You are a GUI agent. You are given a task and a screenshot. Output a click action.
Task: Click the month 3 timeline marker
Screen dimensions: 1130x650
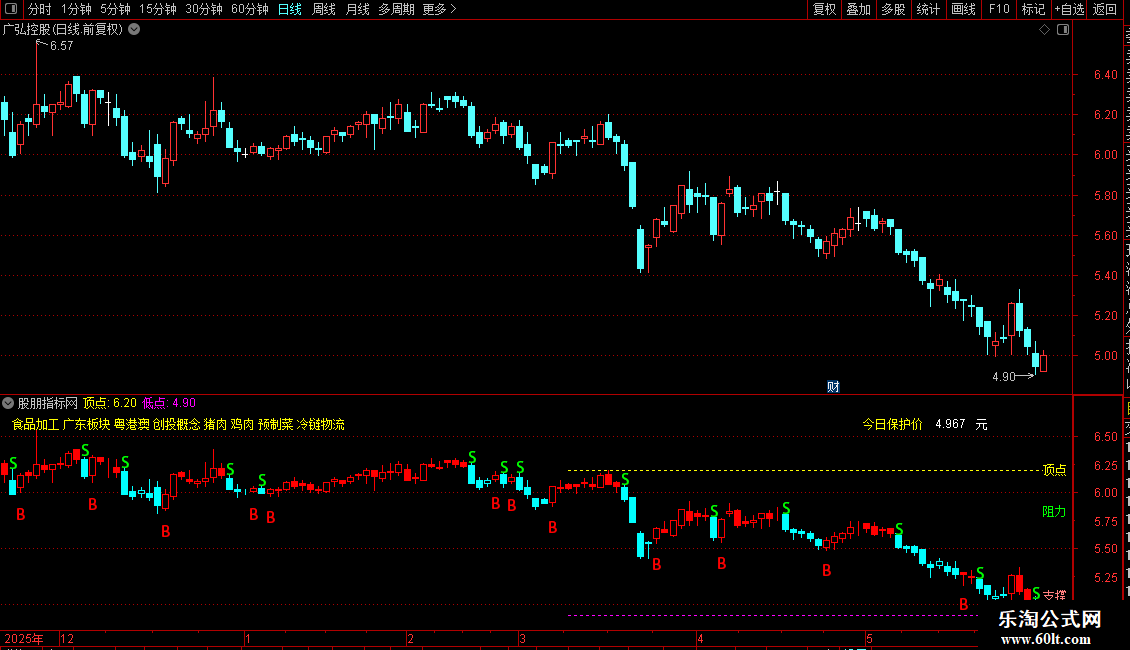522,638
